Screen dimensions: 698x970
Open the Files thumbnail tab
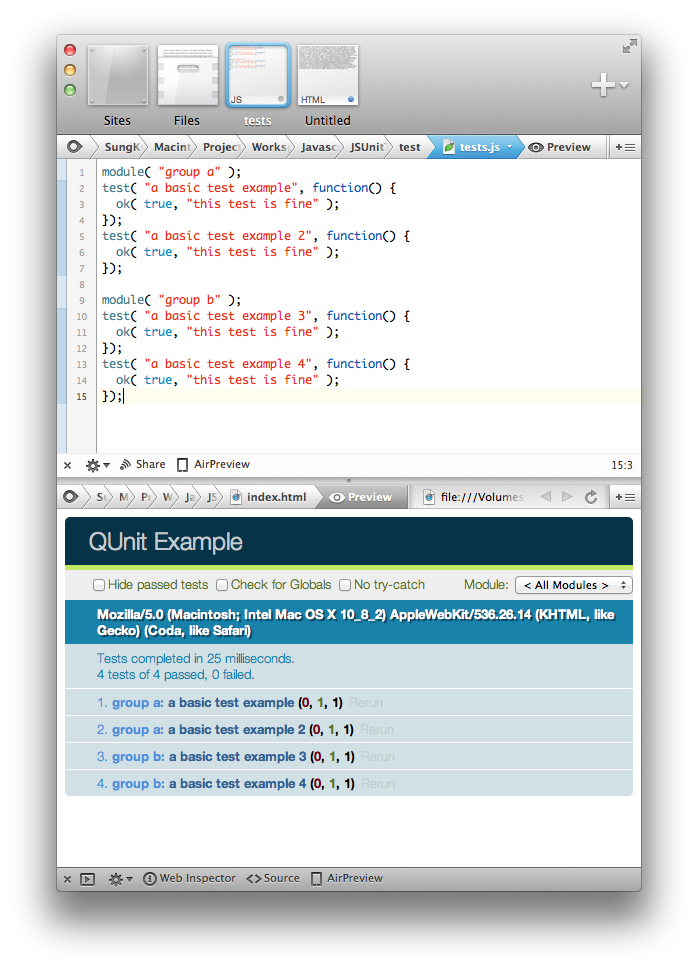pyautogui.click(x=187, y=75)
